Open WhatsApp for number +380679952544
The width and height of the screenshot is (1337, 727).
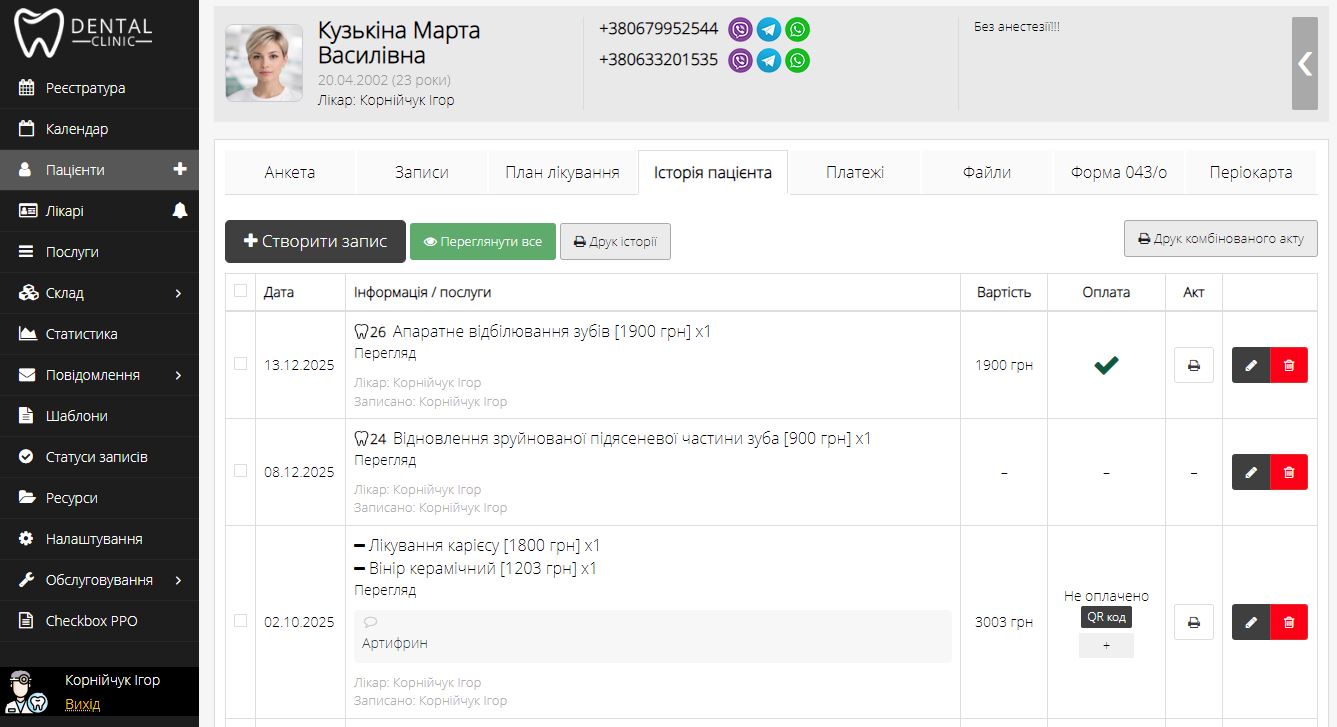click(797, 29)
